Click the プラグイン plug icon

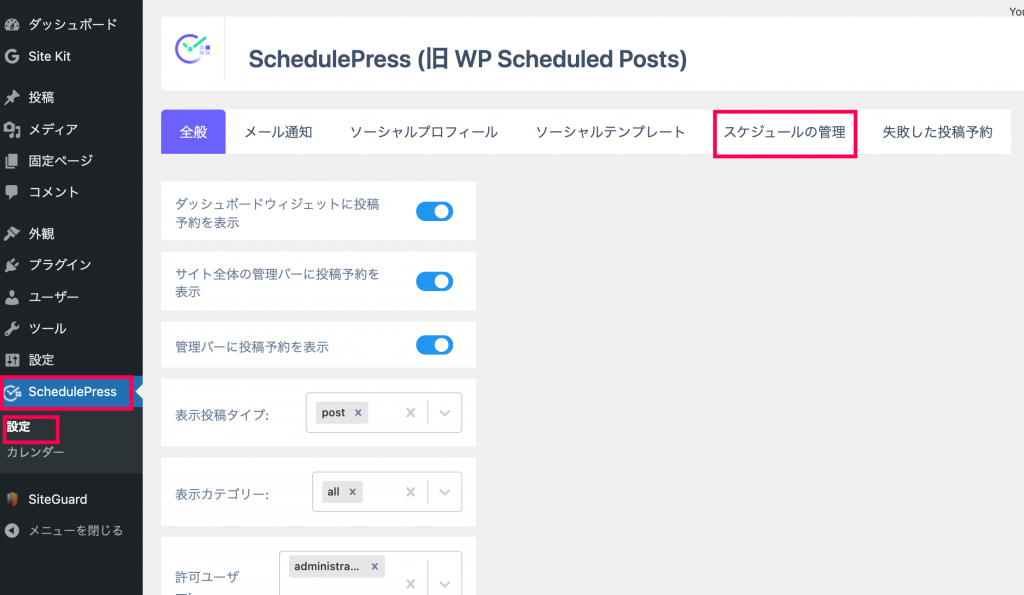click(x=12, y=265)
